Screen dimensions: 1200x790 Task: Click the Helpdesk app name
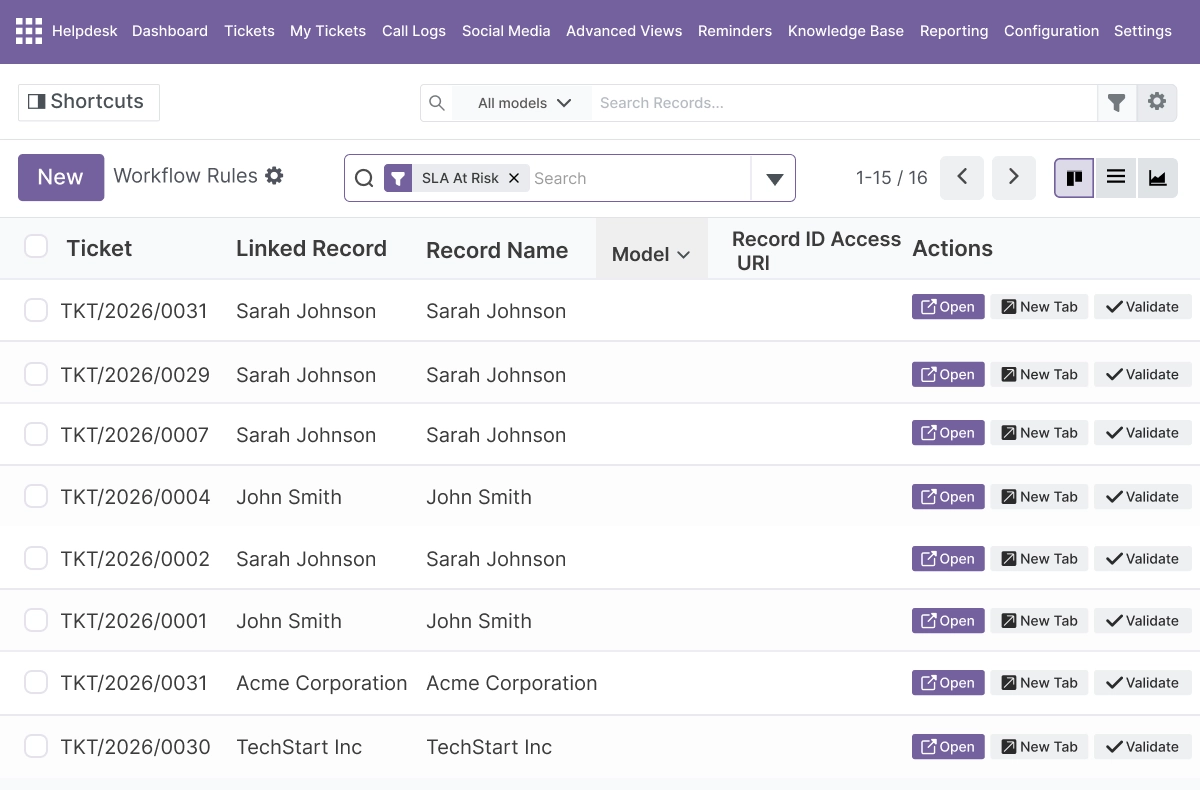(x=85, y=31)
